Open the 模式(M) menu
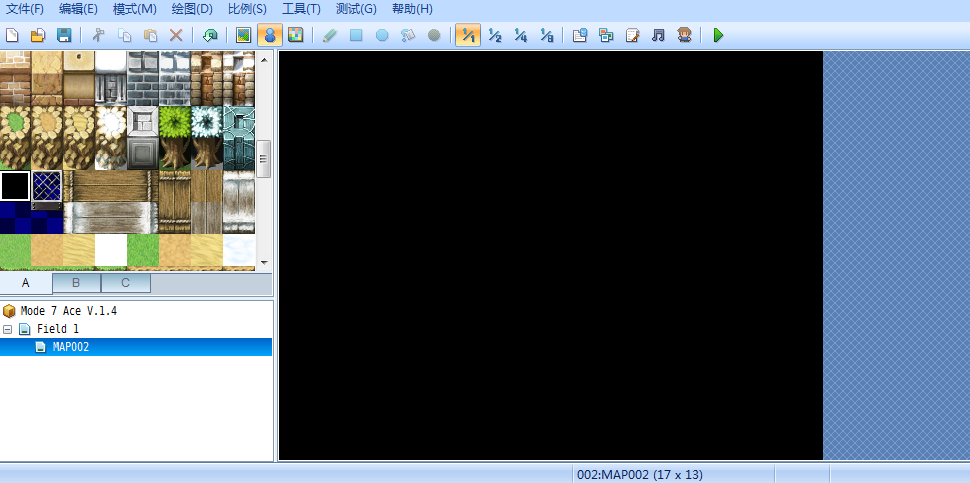970x483 pixels. (135, 9)
